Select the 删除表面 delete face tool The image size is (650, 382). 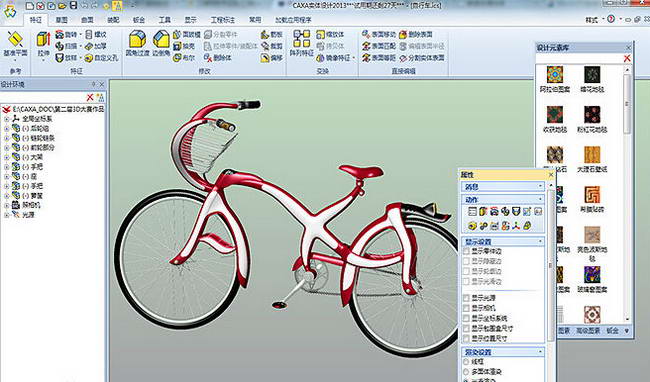coord(416,34)
